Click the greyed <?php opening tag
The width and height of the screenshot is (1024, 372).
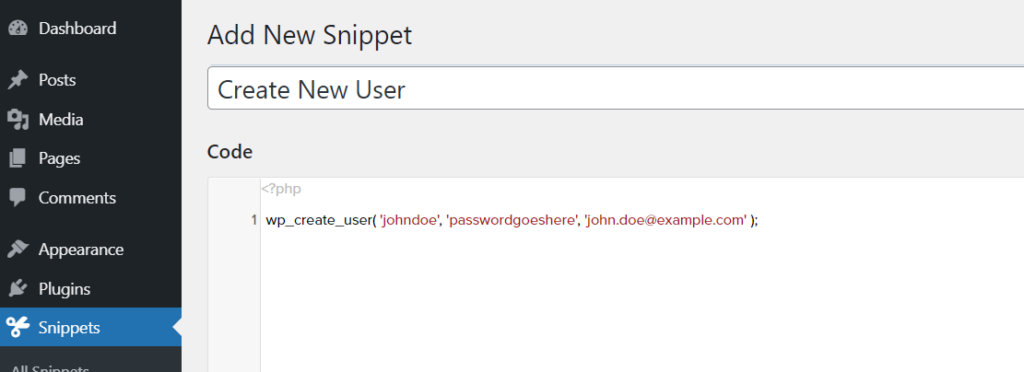(281, 189)
